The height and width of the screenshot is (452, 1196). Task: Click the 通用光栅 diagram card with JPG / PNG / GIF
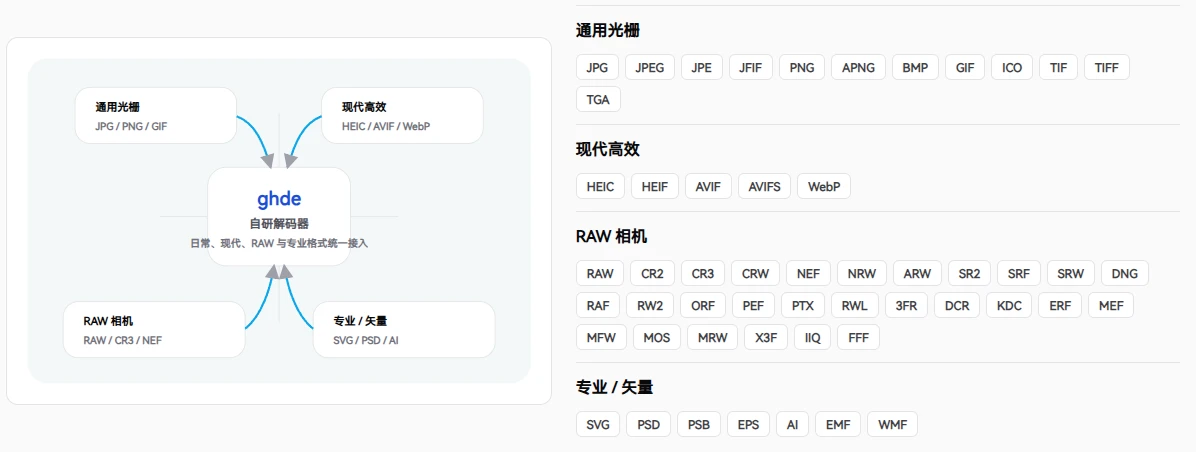pyautogui.click(x=156, y=116)
